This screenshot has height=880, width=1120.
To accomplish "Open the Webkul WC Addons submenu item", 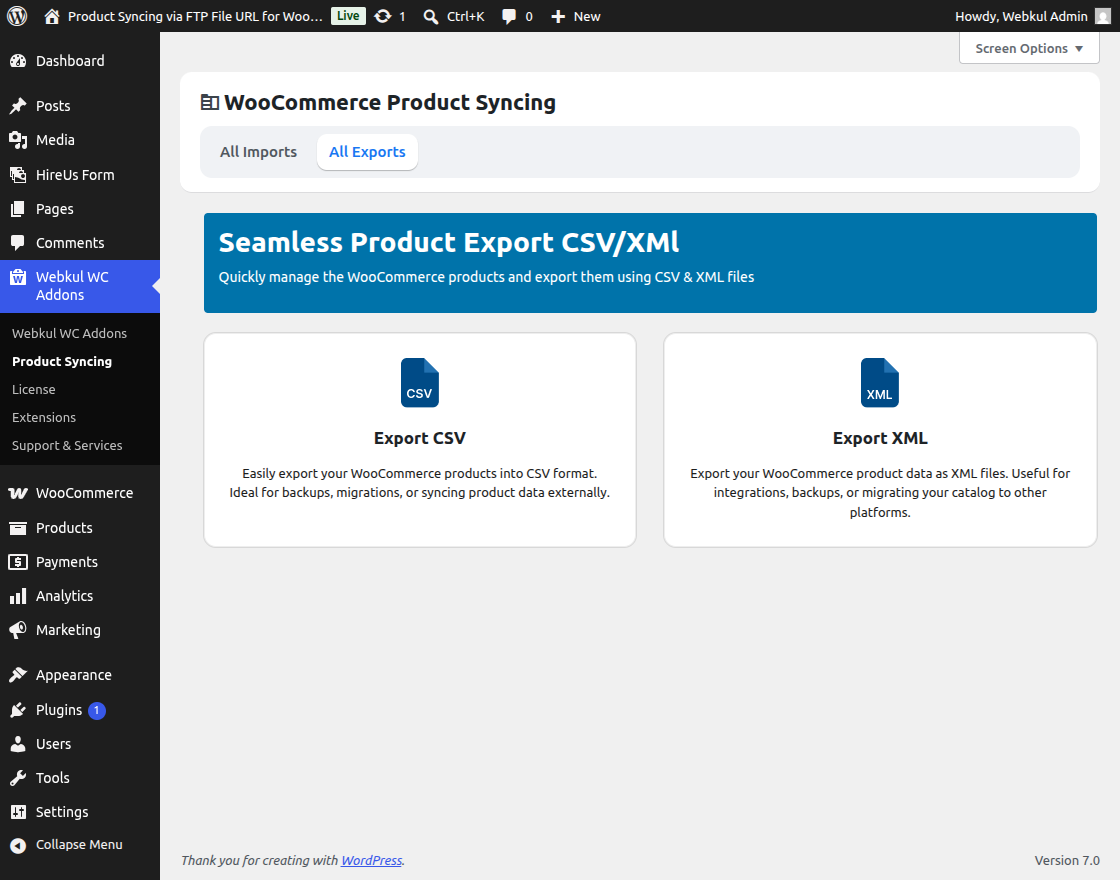I will [69, 334].
